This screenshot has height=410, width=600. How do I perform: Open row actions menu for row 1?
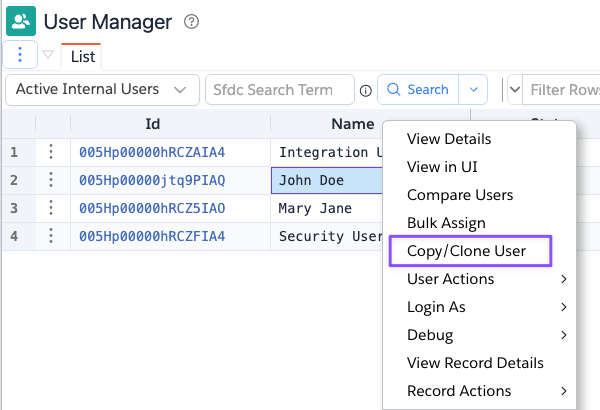click(x=50, y=152)
